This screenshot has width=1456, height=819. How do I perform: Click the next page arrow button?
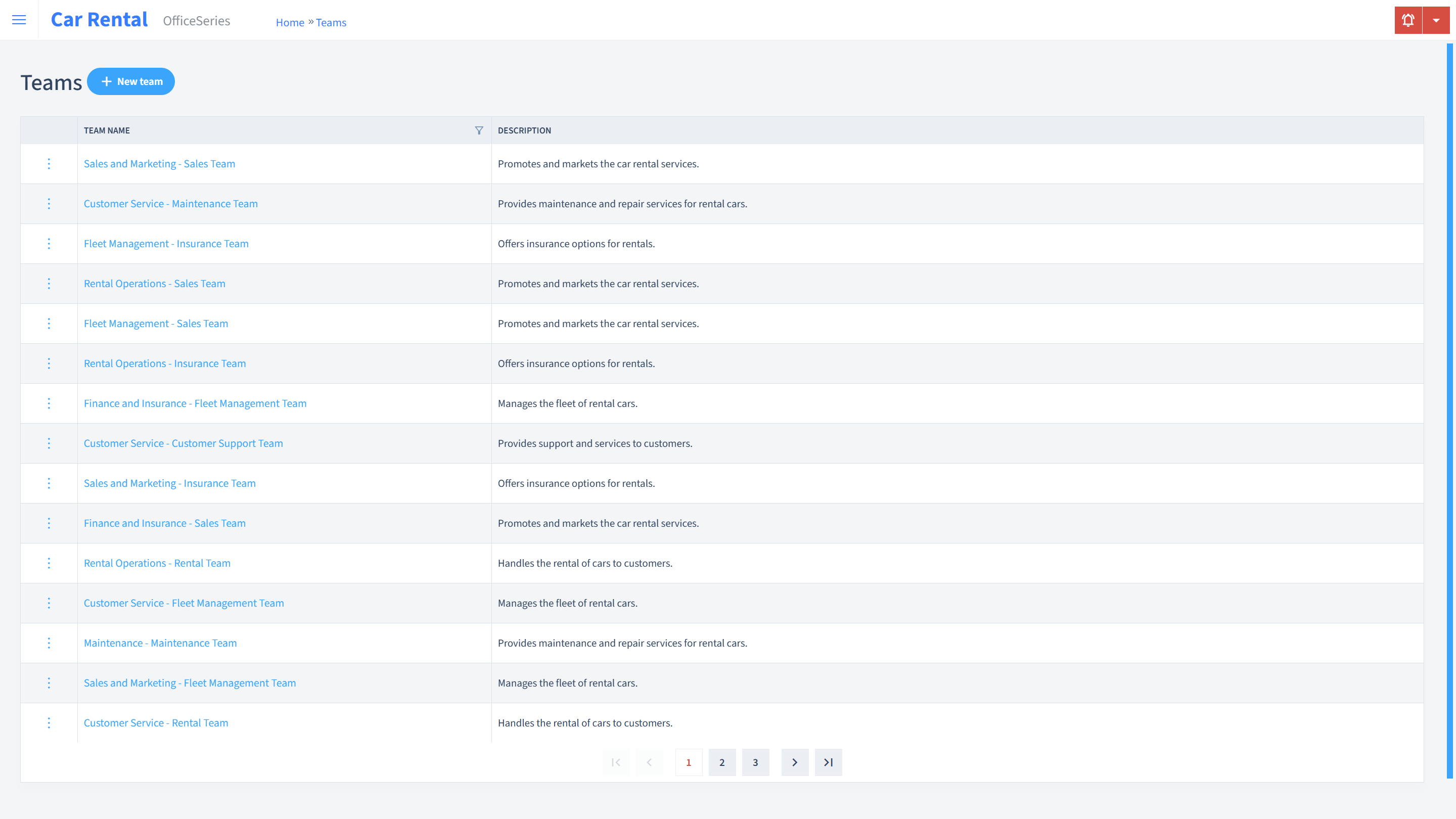point(795,762)
